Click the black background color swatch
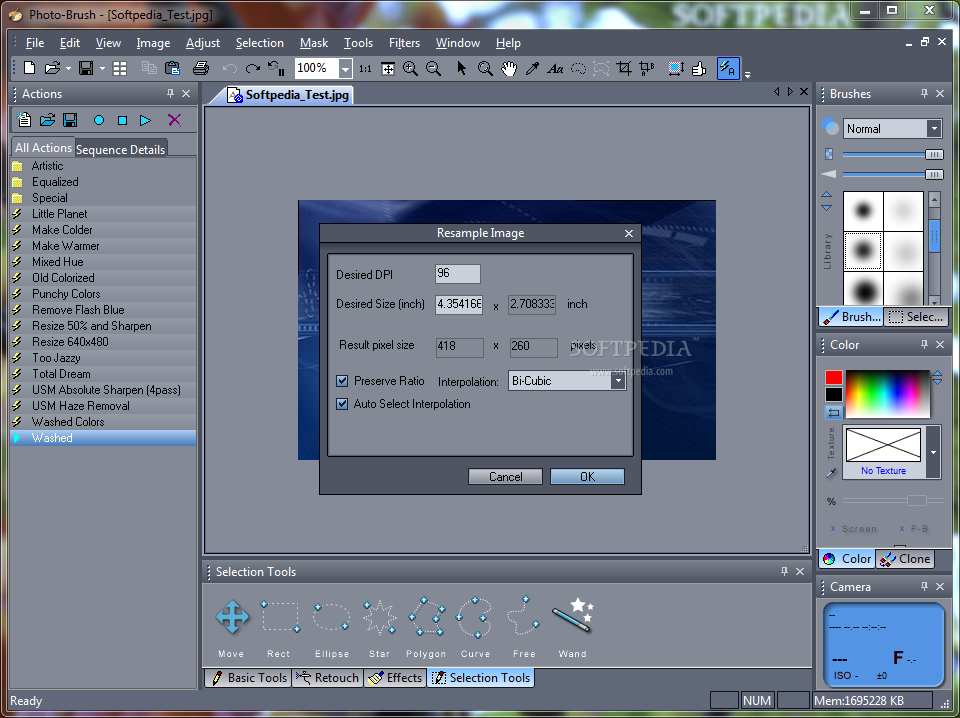Viewport: 960px width, 718px height. point(833,395)
